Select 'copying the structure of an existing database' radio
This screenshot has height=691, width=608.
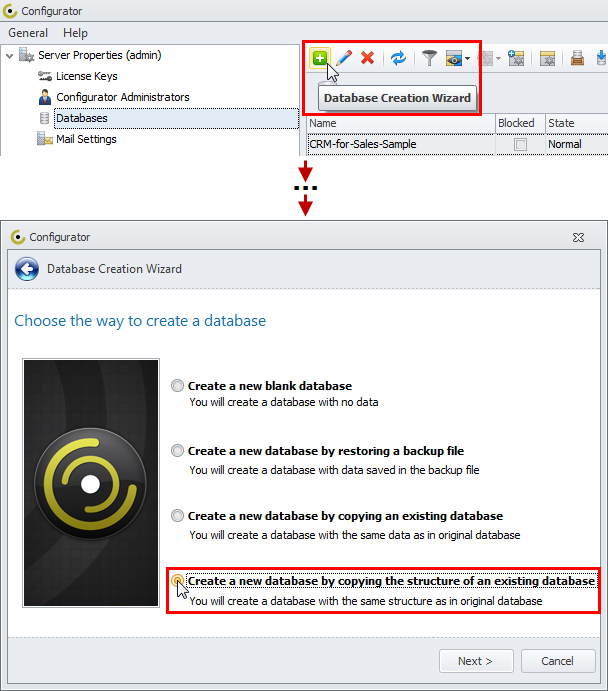click(x=178, y=581)
